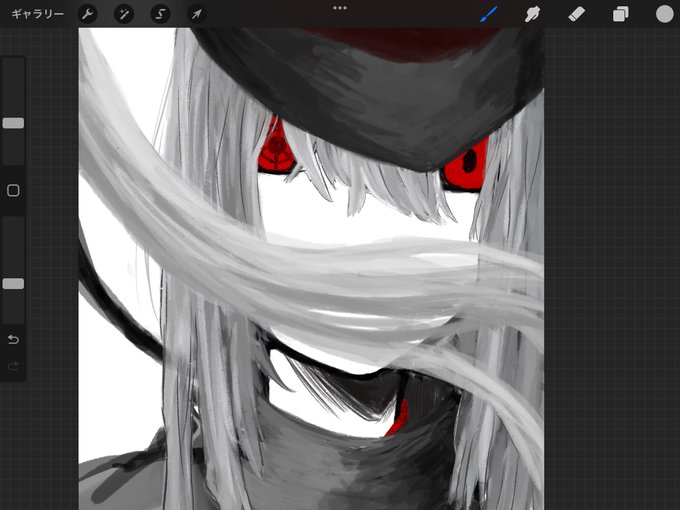Open the Layers panel
This screenshot has width=680, height=510.
click(621, 14)
